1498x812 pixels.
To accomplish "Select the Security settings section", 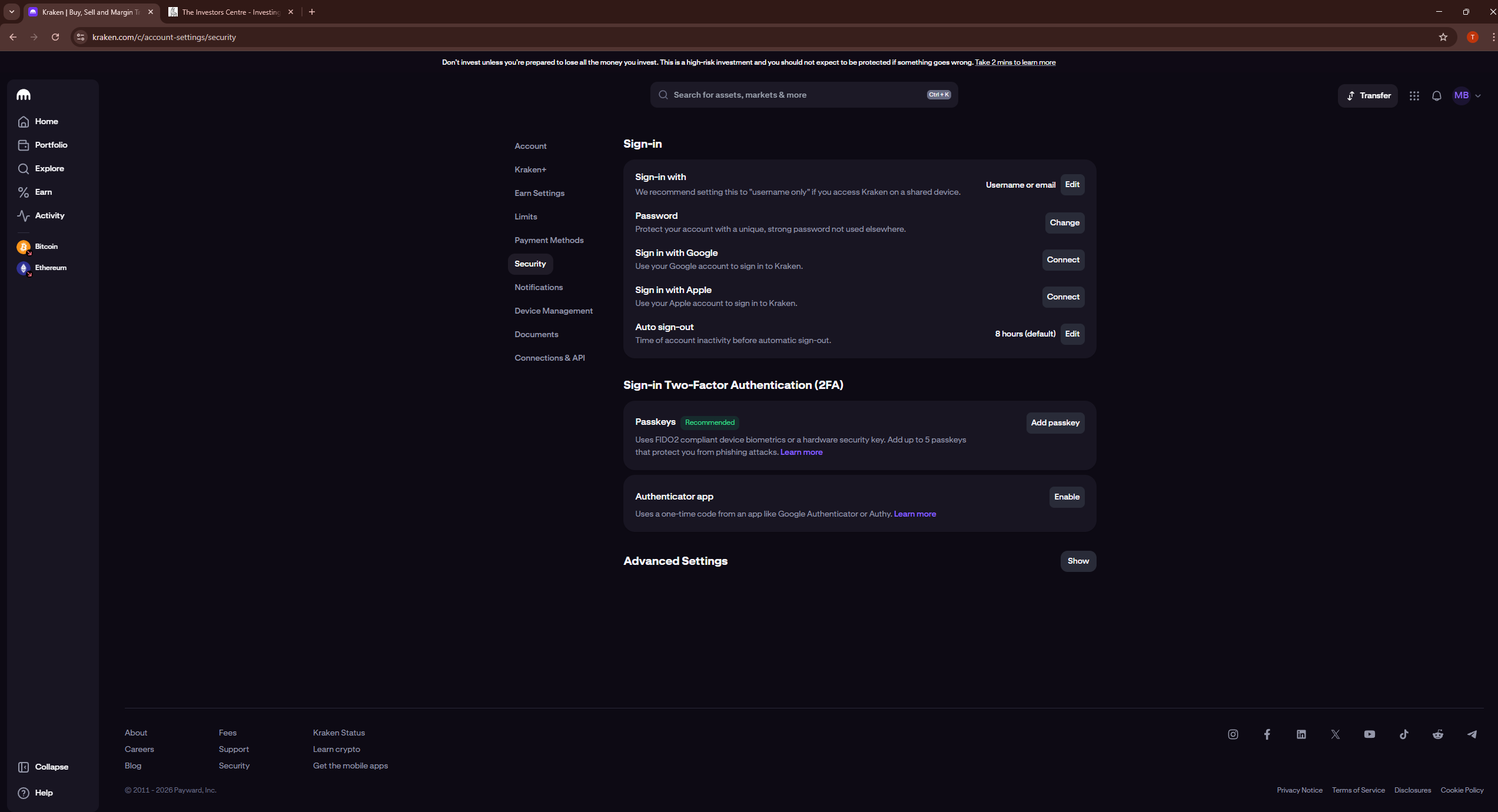I will (x=530, y=264).
